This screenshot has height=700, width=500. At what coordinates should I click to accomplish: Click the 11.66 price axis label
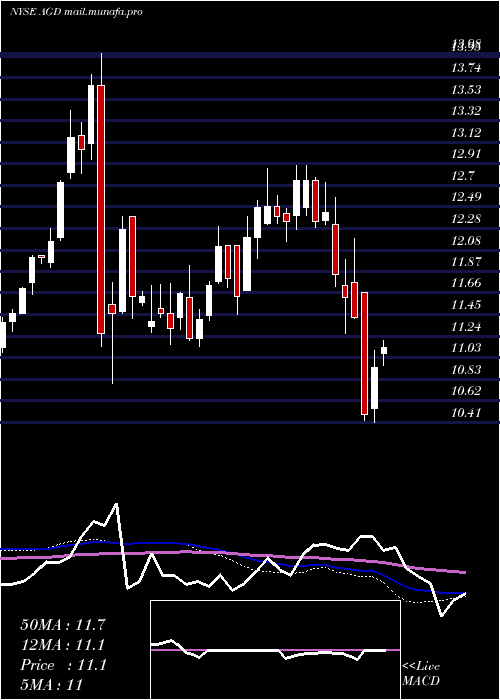pyautogui.click(x=467, y=283)
